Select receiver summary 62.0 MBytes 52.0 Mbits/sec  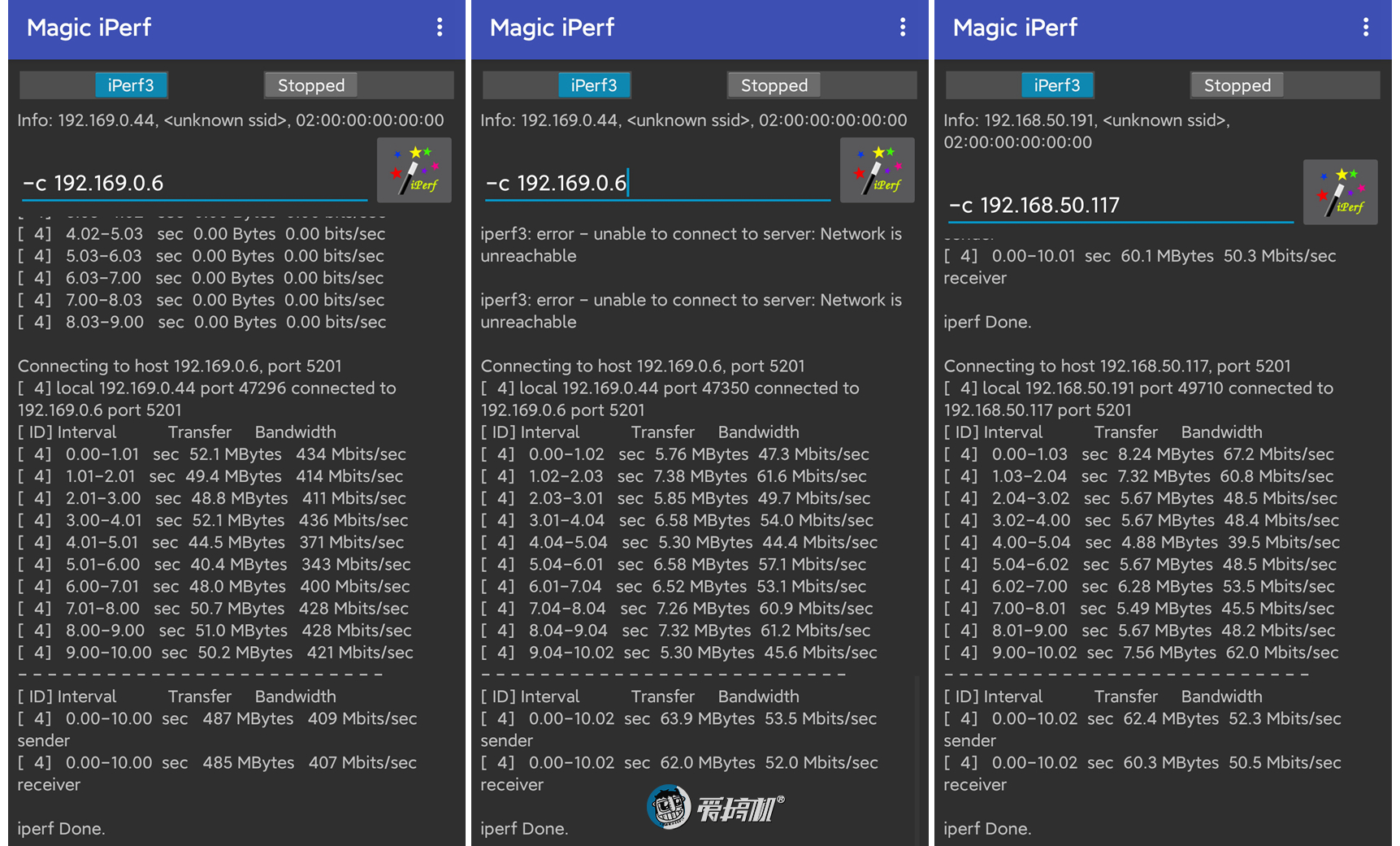coord(679,774)
